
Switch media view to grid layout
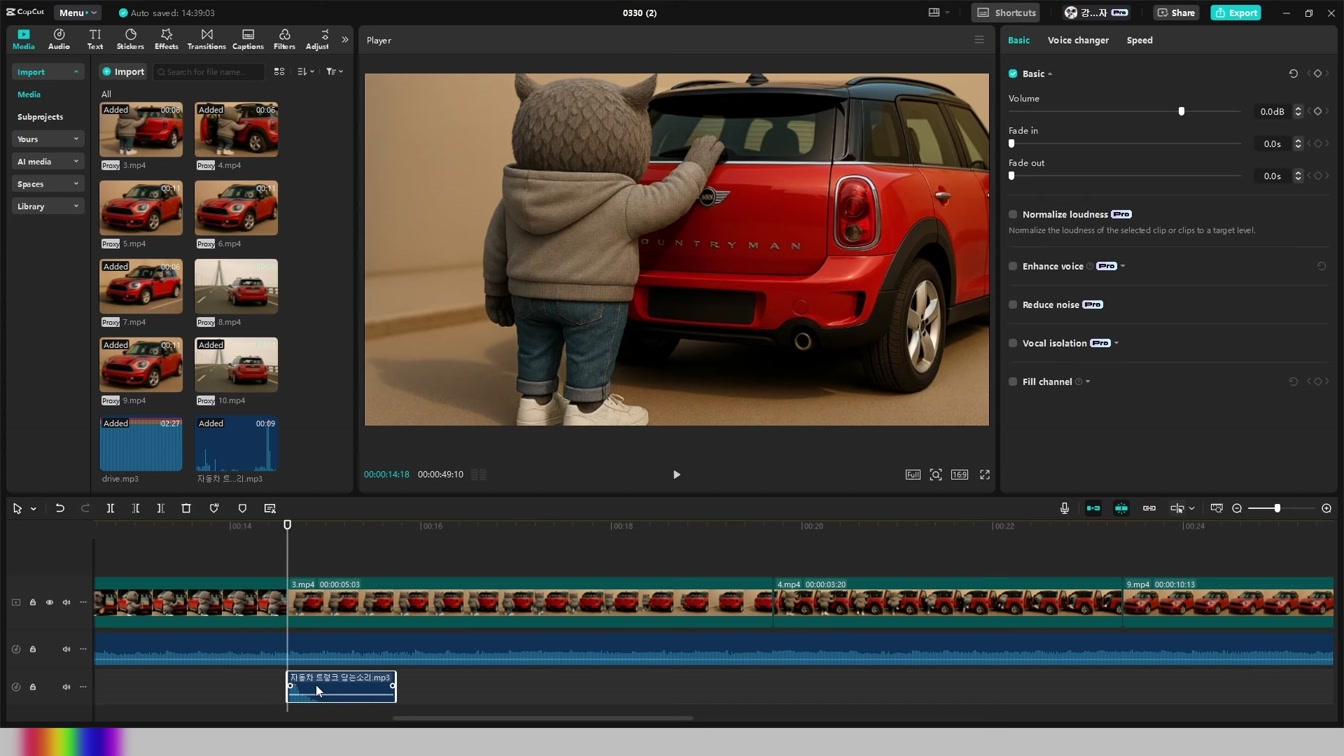tap(279, 72)
